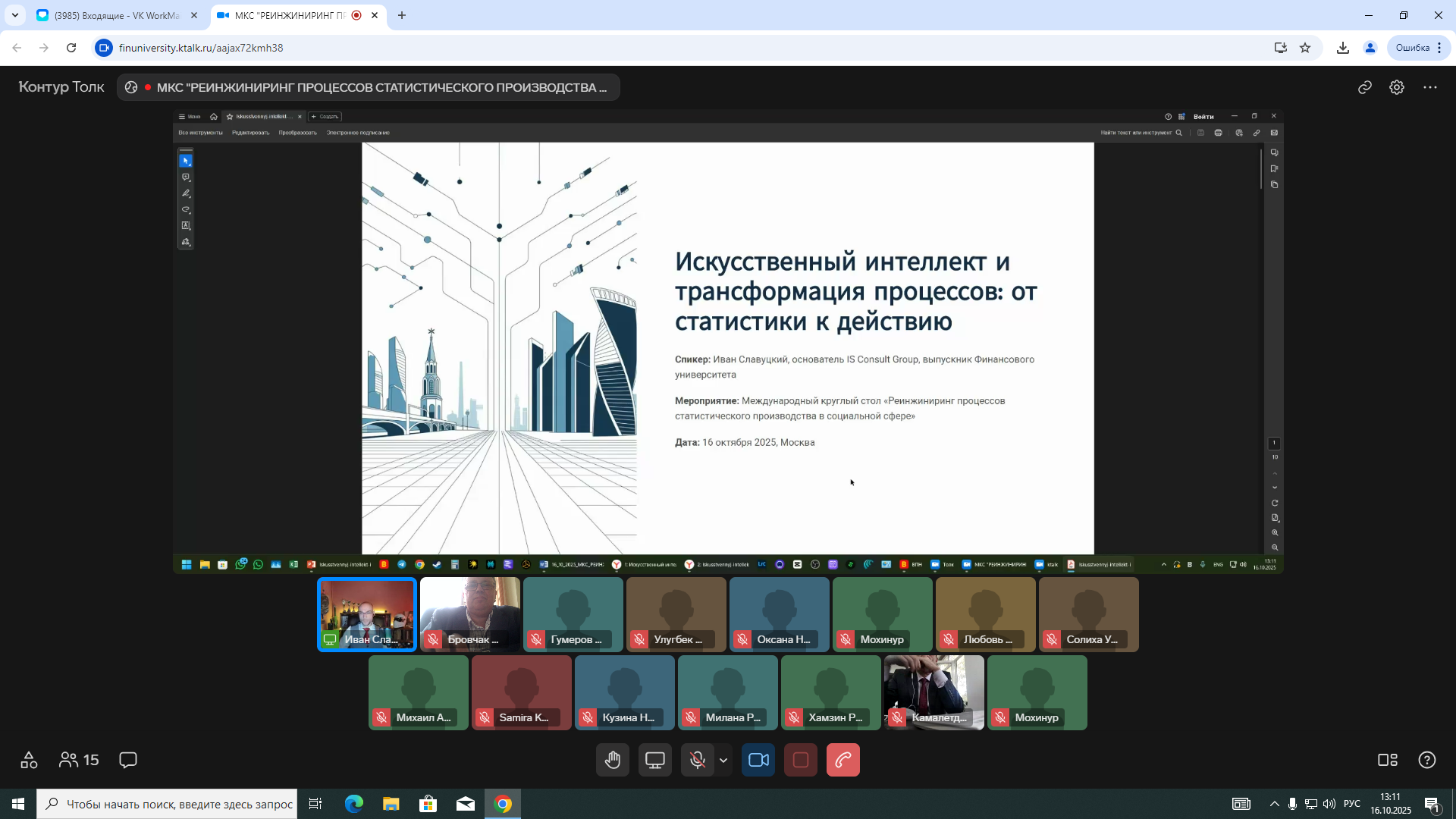Viewport: 1456px width, 819px height.
Task: Expand the microphone options arrow
Action: tap(723, 760)
